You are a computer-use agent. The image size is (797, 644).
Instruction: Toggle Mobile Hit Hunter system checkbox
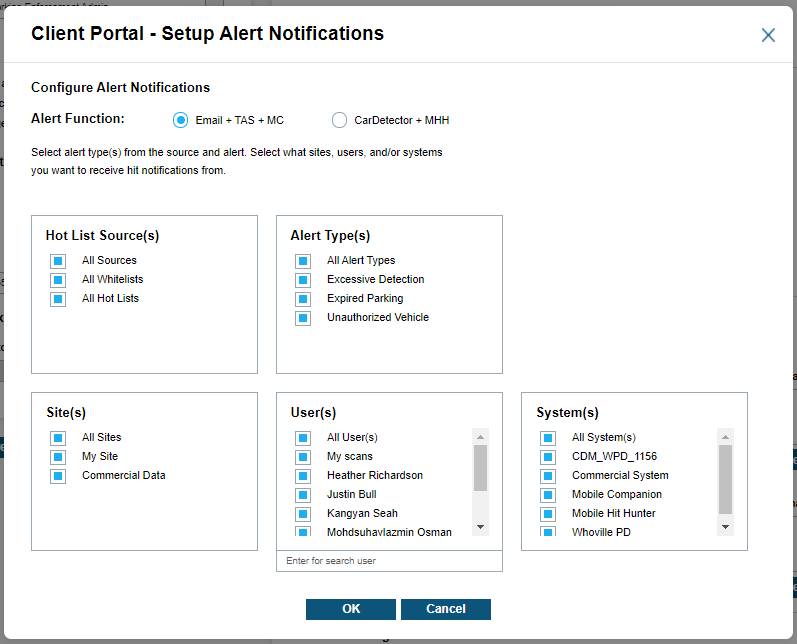[x=548, y=514]
